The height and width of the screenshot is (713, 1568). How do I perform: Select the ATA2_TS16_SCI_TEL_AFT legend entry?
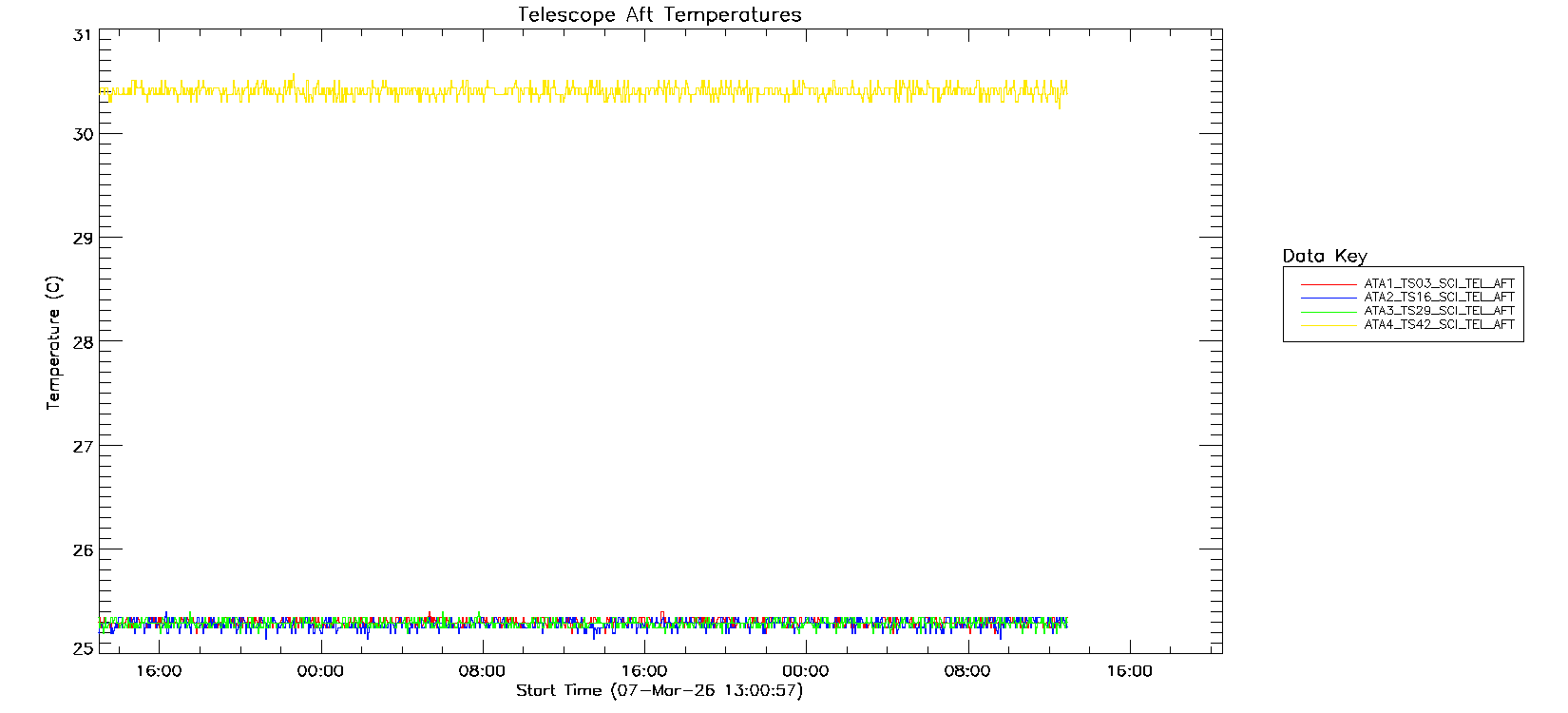coord(1439,298)
